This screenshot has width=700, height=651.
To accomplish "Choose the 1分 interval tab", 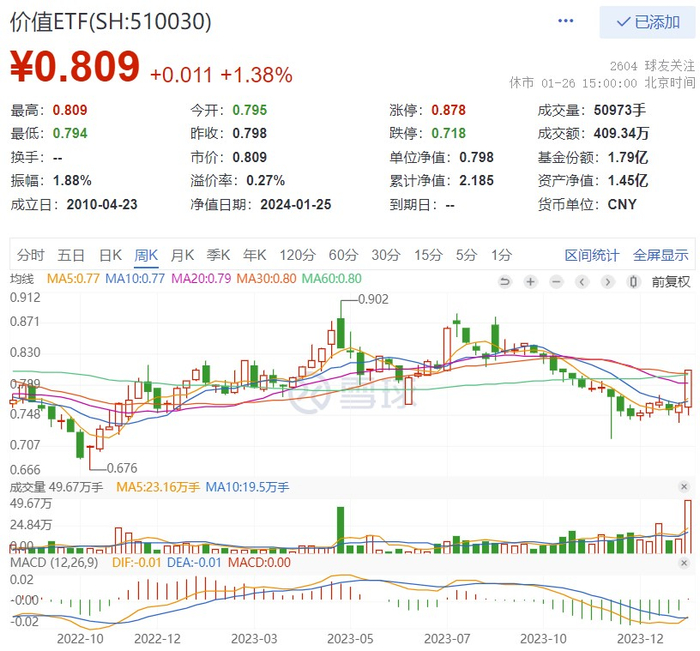I will coord(501,255).
